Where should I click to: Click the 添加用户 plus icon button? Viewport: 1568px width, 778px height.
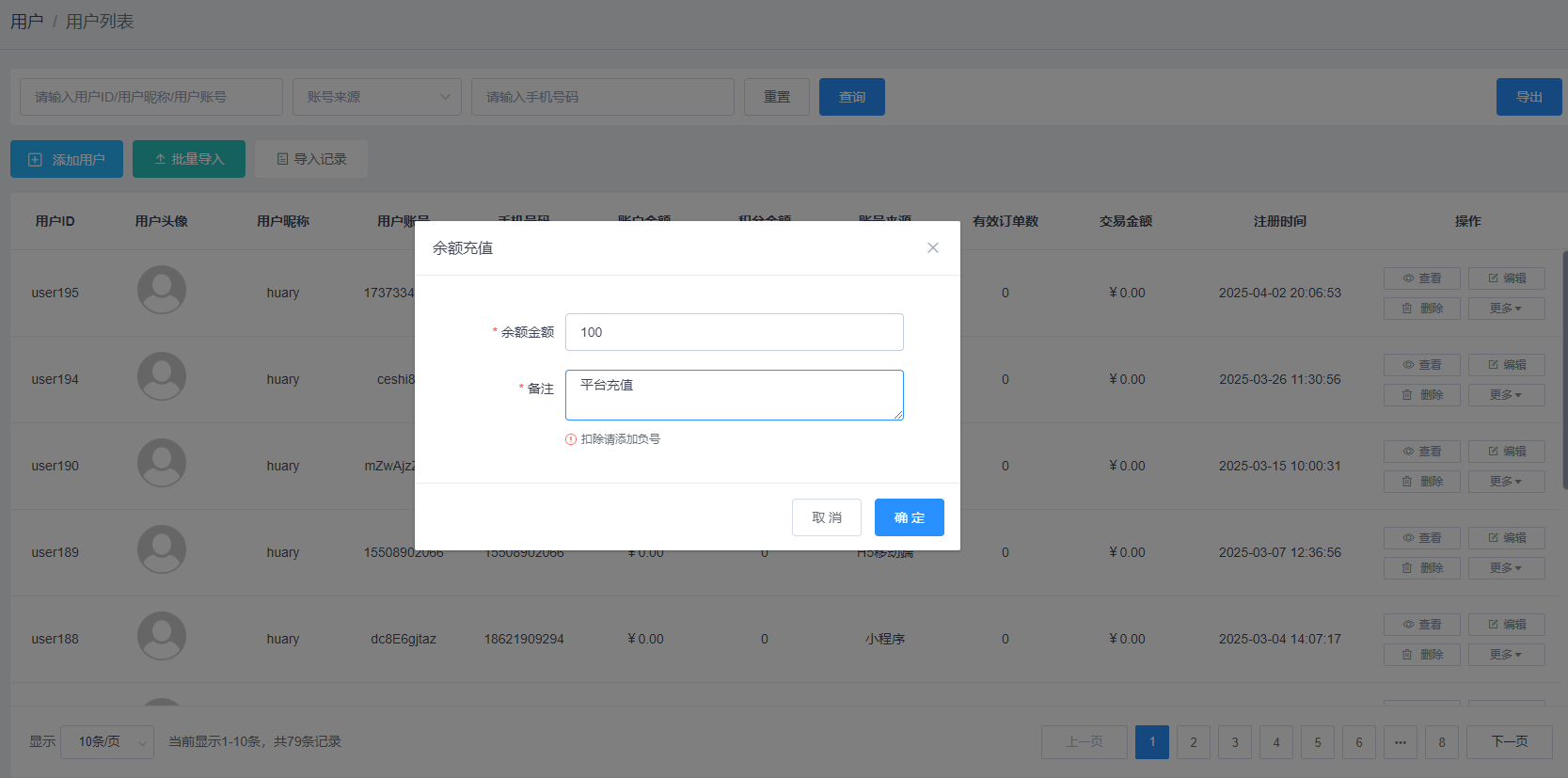(x=67, y=159)
